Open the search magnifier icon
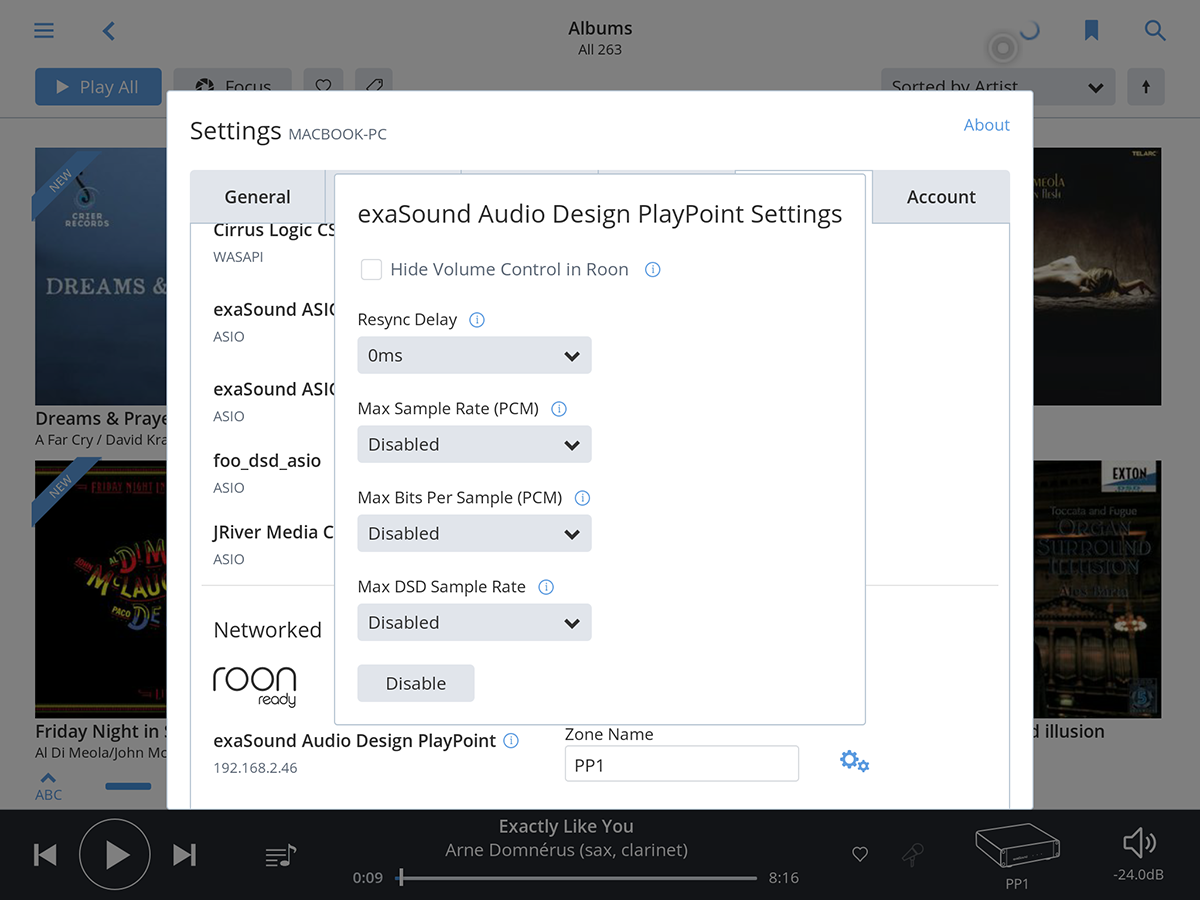 [x=1155, y=31]
